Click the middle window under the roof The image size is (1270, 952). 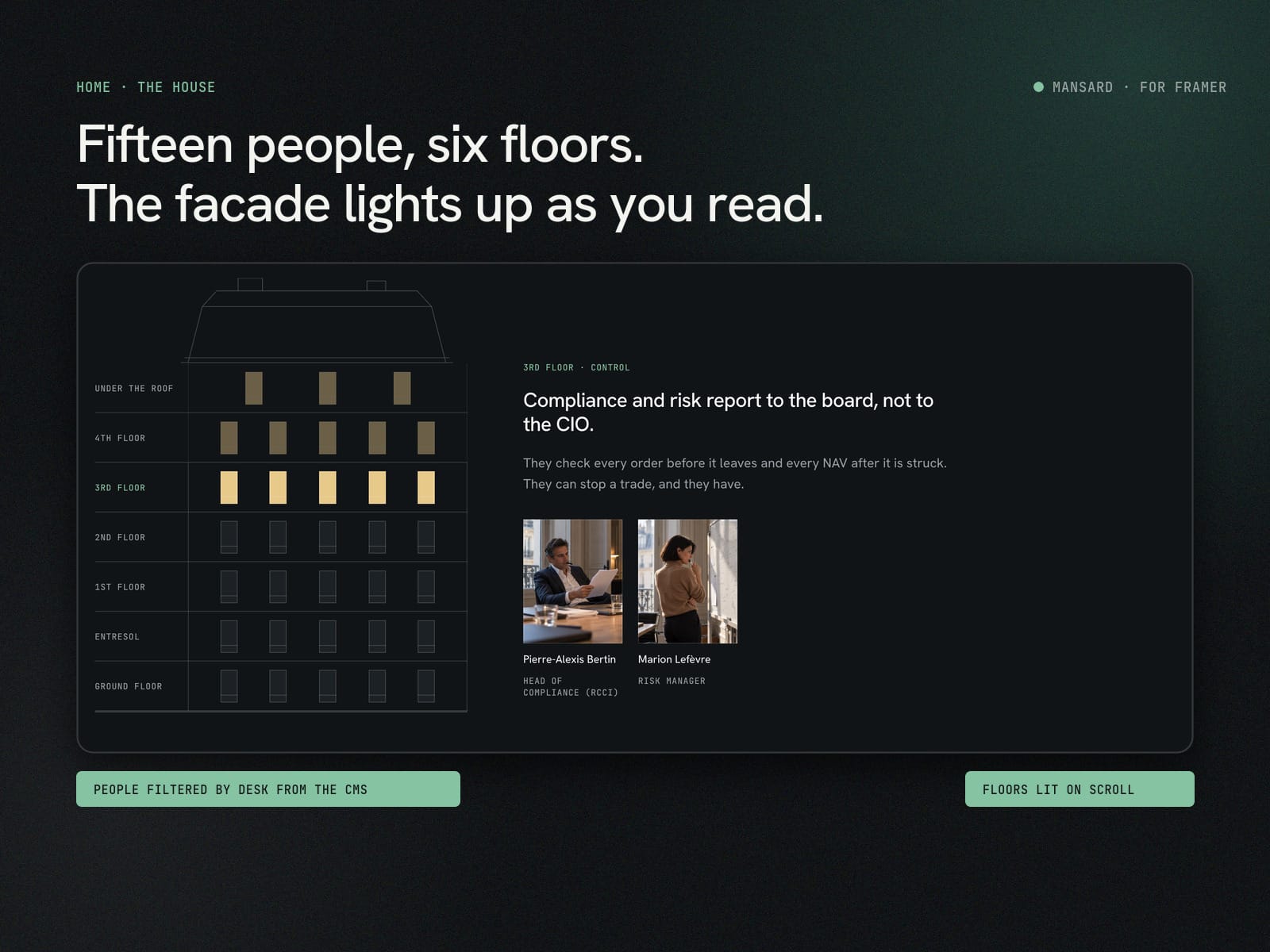pos(327,388)
